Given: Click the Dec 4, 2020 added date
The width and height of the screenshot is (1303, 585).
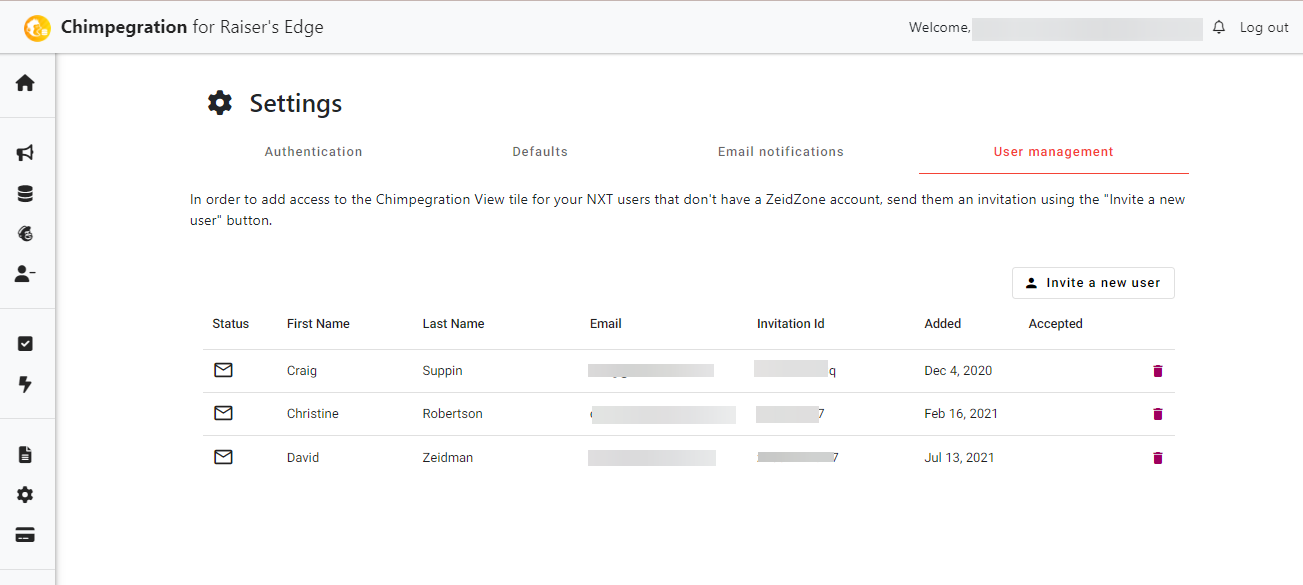Looking at the screenshot, I should click(959, 371).
